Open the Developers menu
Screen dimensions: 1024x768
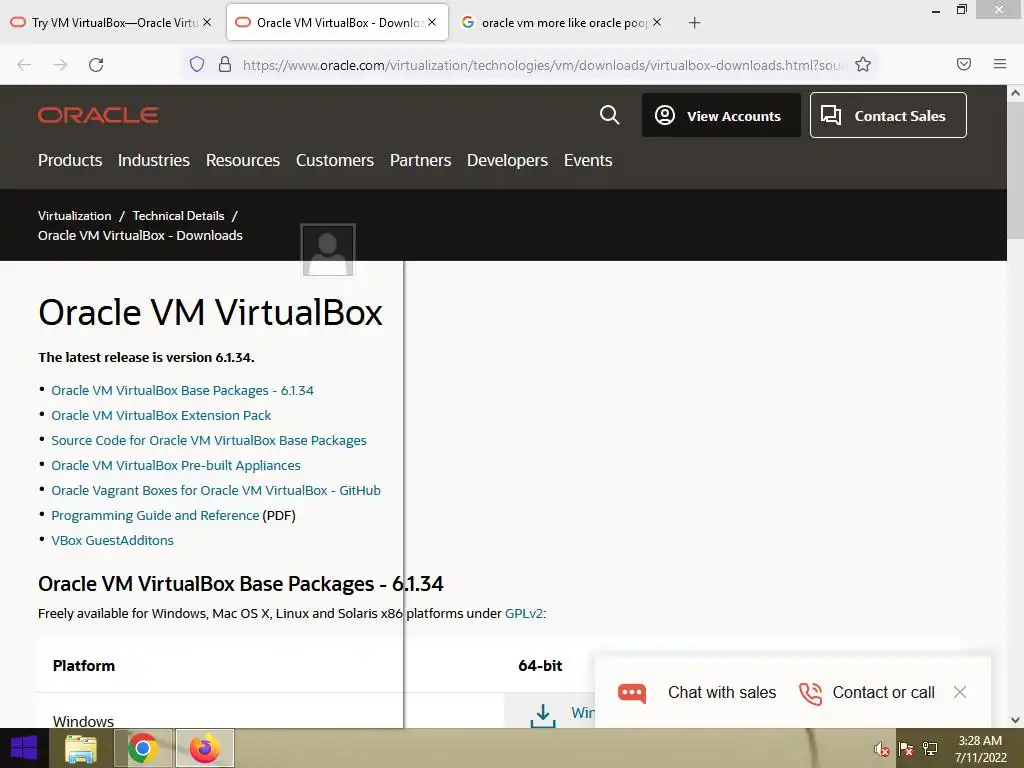pyautogui.click(x=507, y=161)
